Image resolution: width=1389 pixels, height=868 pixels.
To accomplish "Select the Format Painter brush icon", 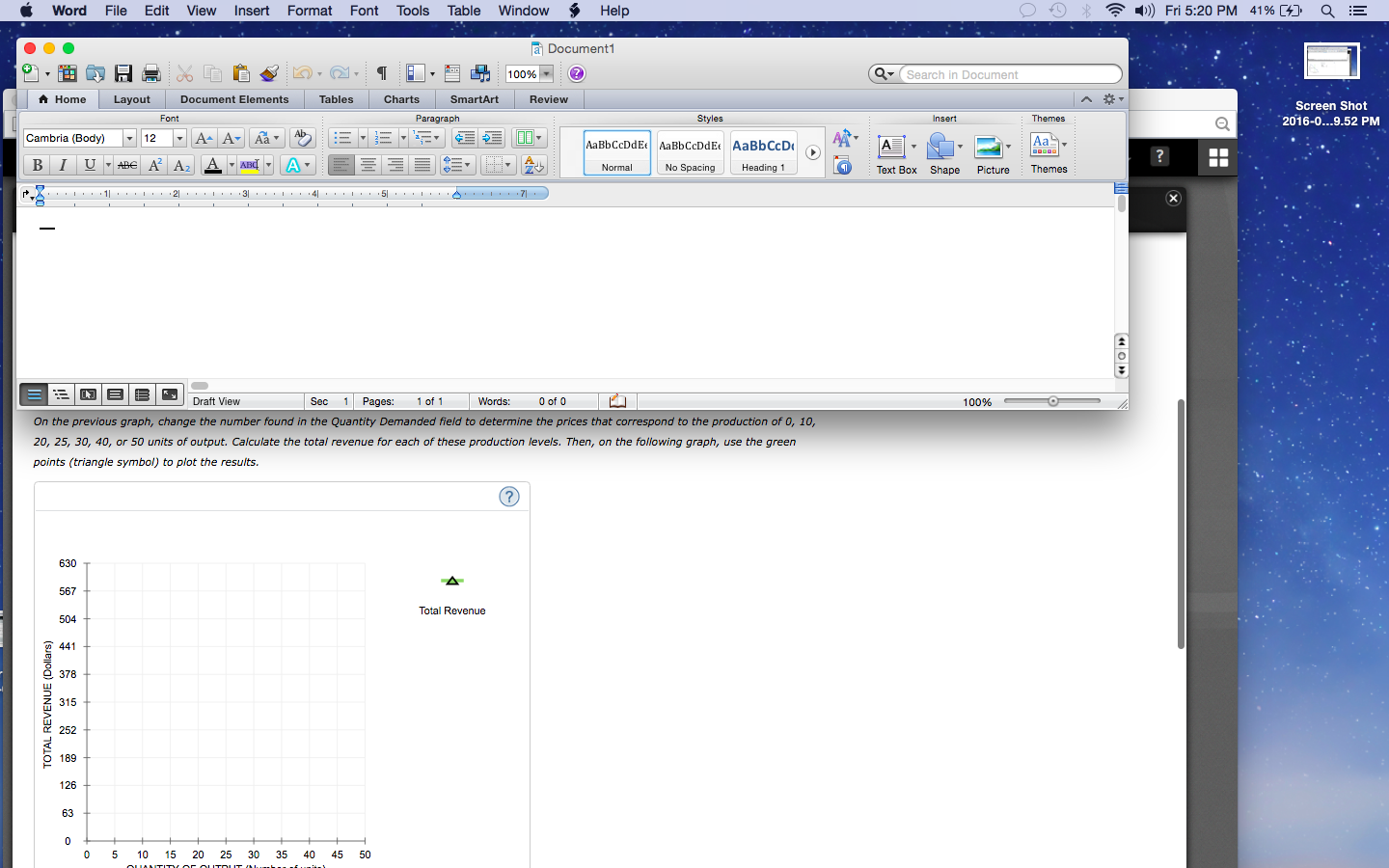I will (x=268, y=73).
